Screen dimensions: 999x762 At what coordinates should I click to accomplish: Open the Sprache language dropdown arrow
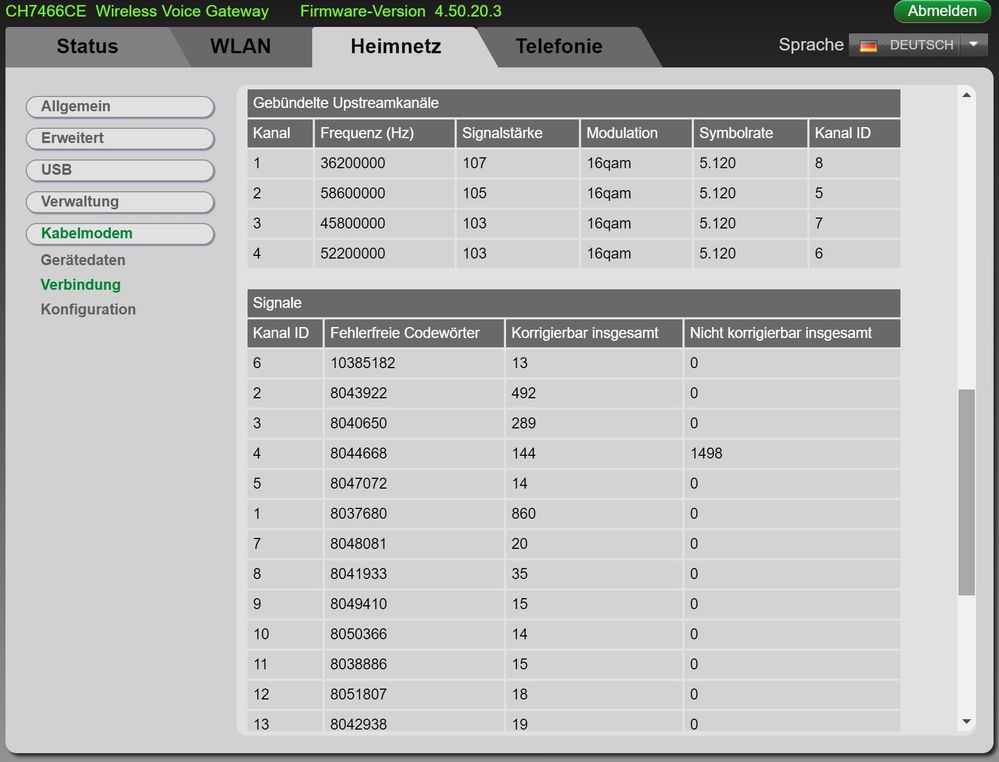973,45
